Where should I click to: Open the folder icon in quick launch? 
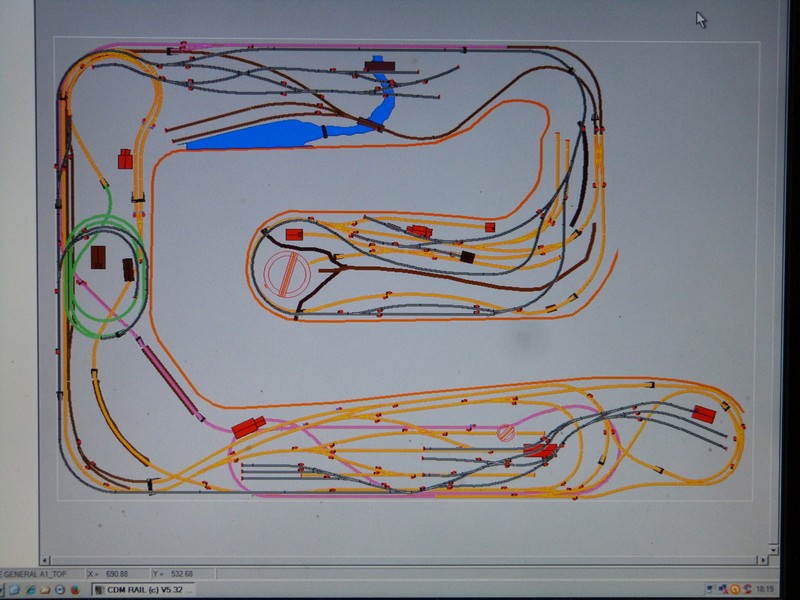45,590
